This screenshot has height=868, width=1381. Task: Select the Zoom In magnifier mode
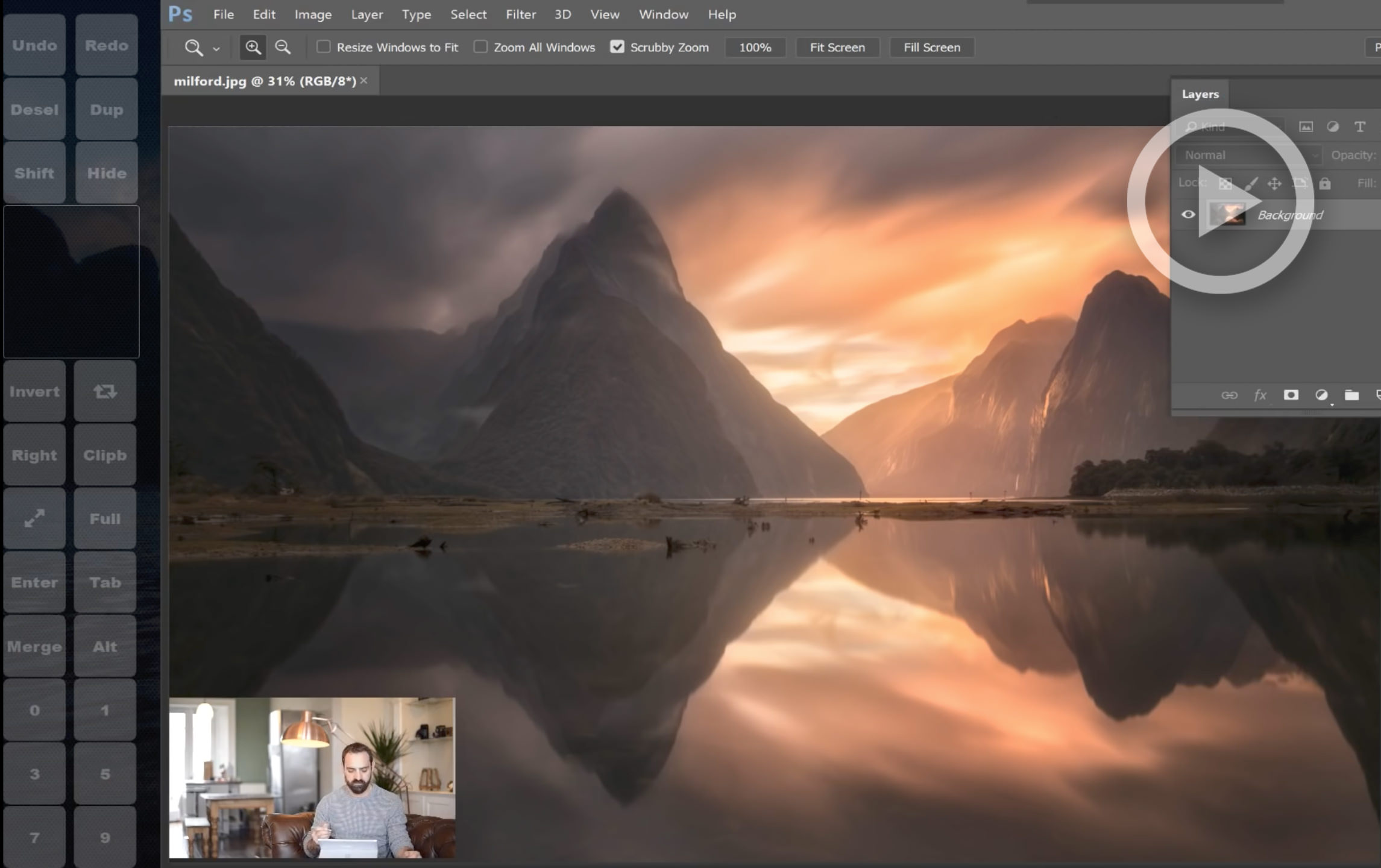click(253, 47)
